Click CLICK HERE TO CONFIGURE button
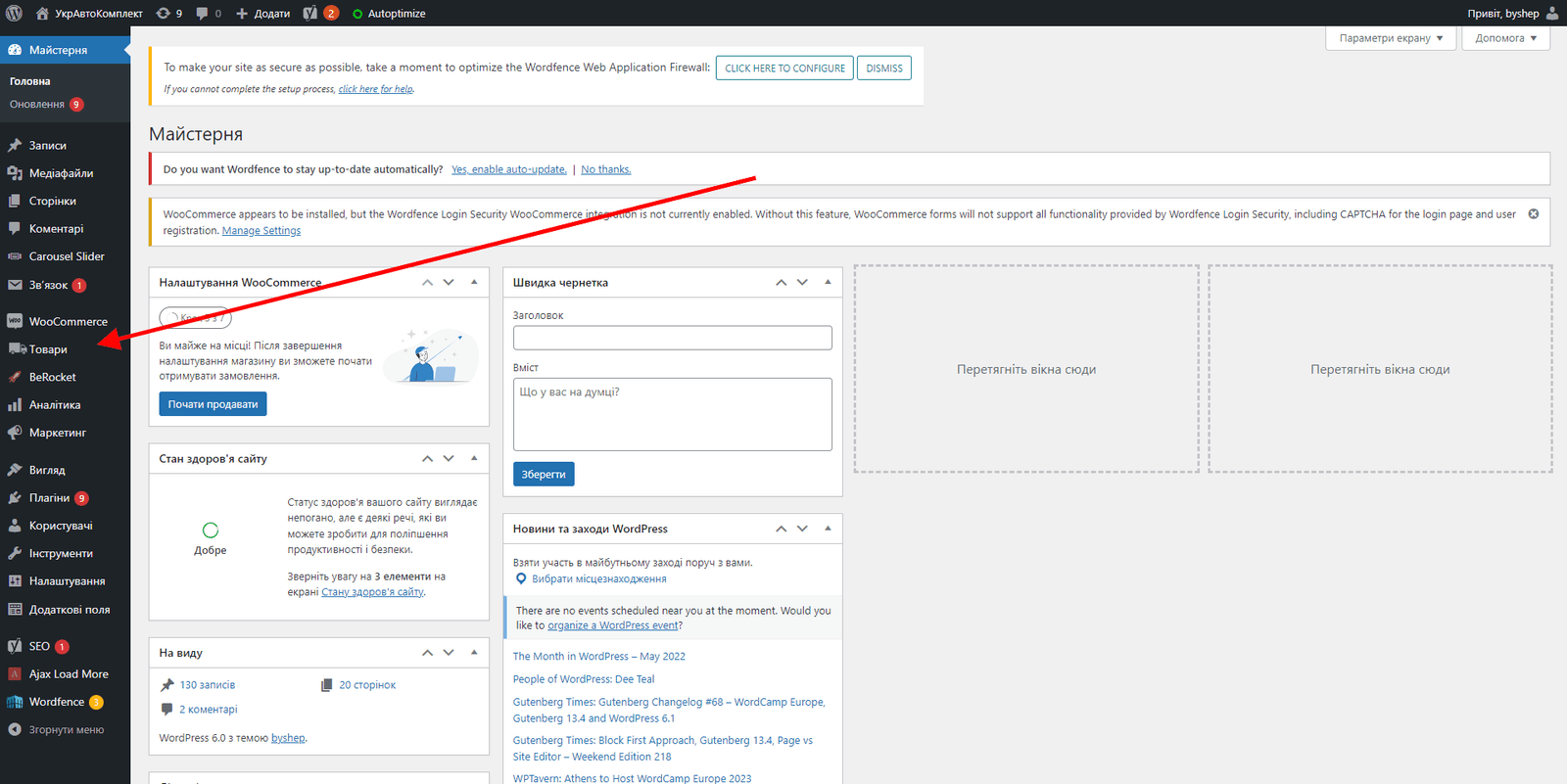1567x784 pixels. point(784,68)
